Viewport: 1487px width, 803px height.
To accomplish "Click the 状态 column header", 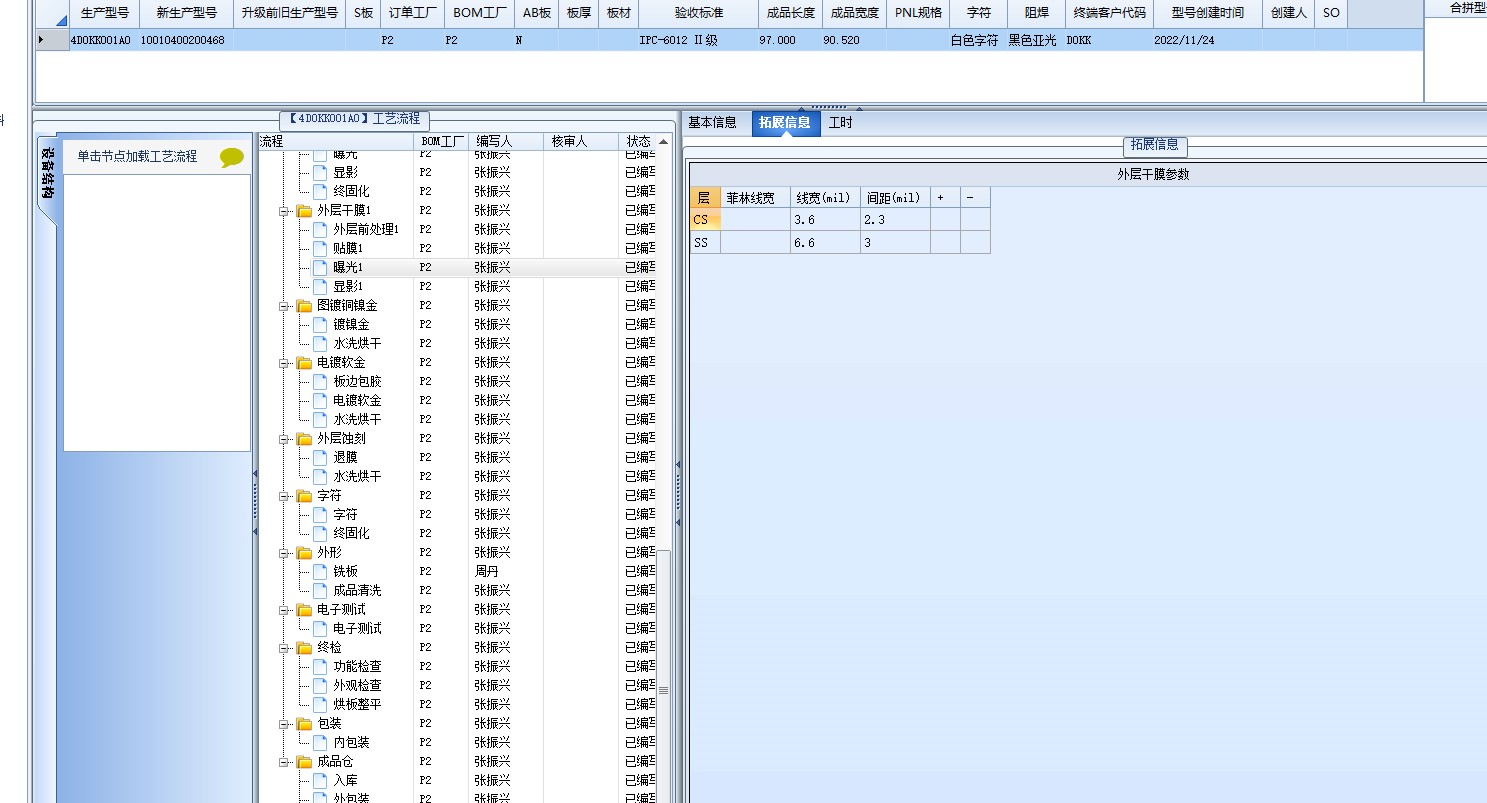I will 638,142.
